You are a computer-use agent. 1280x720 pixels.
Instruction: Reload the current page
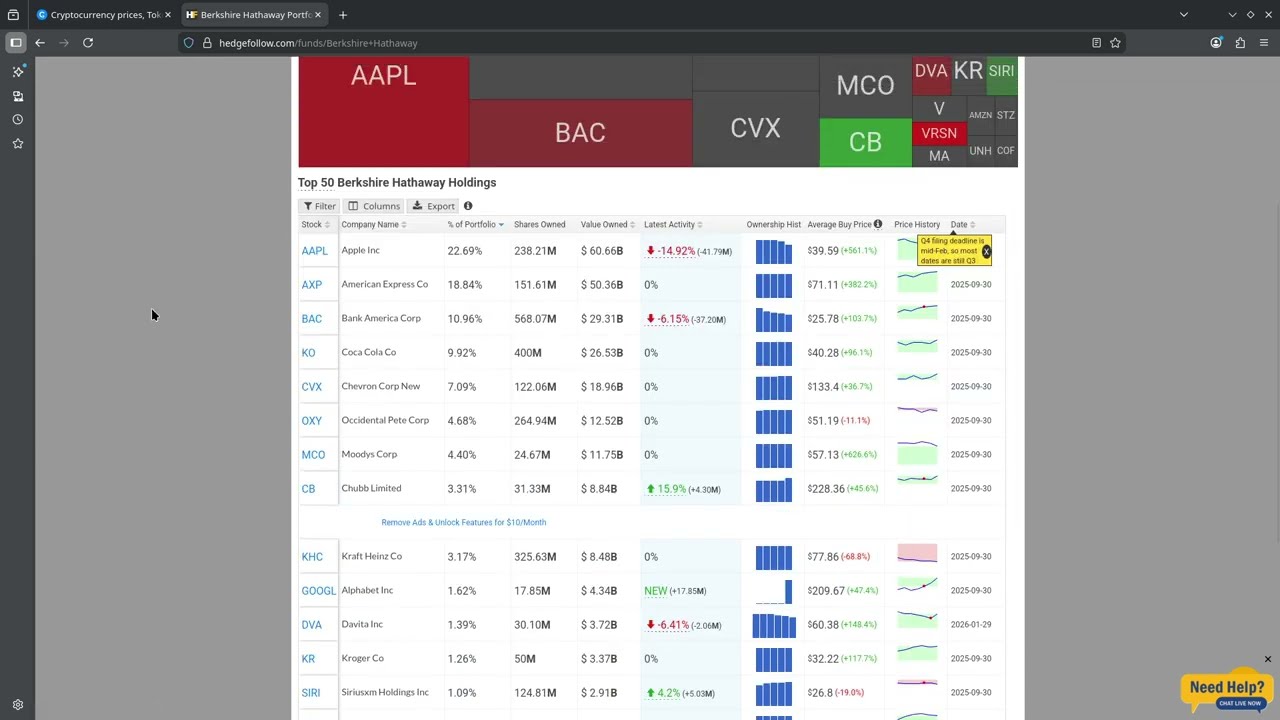point(88,43)
